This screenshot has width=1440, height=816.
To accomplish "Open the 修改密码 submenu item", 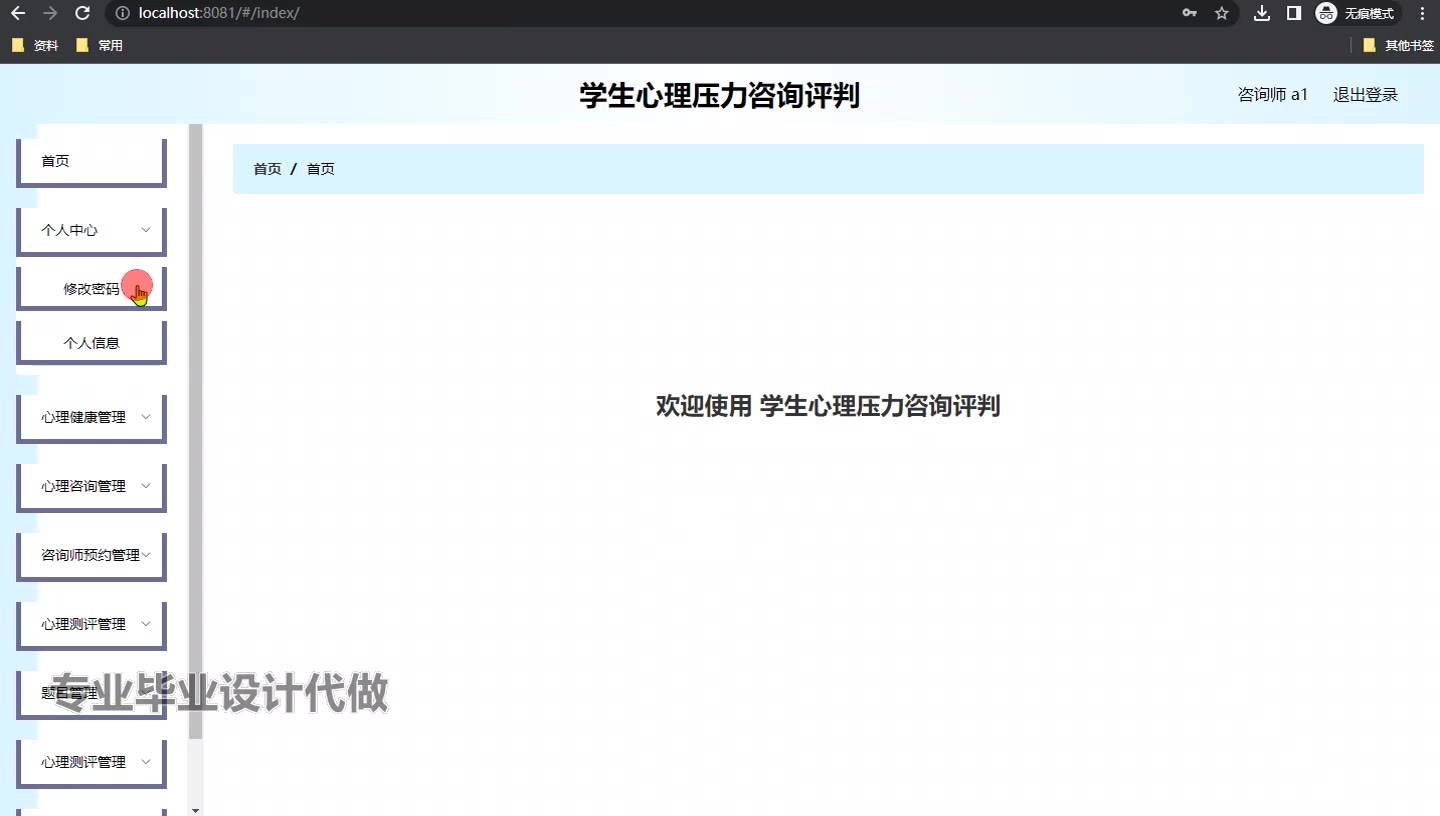I will [x=91, y=289].
